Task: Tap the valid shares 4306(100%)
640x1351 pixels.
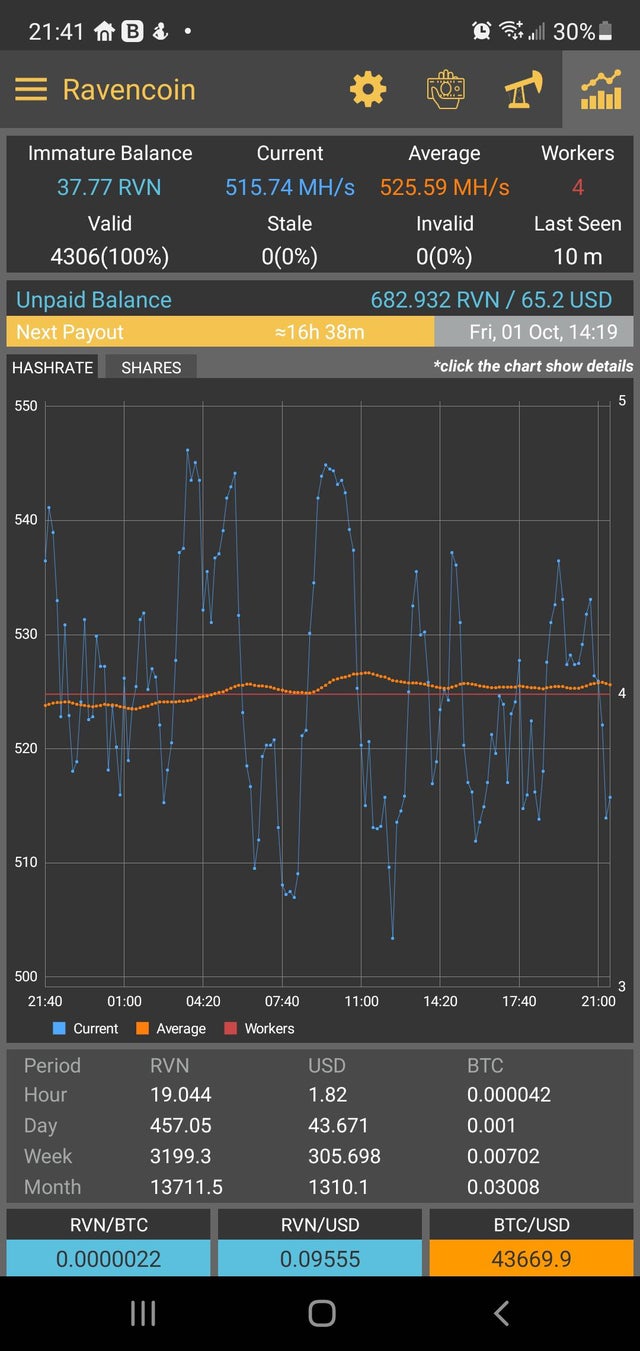Action: click(x=109, y=257)
